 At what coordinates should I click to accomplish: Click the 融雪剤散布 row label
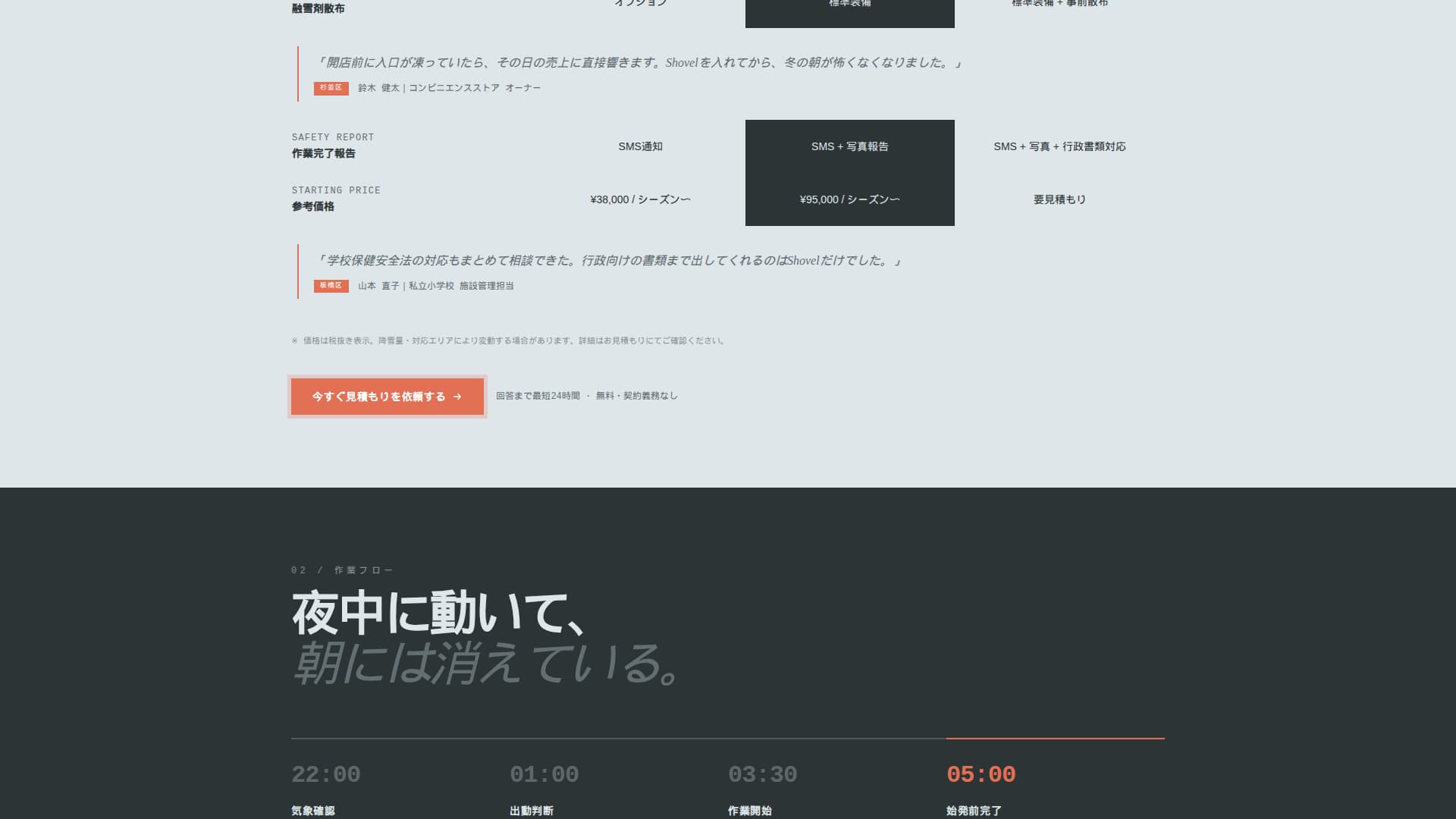[318, 8]
